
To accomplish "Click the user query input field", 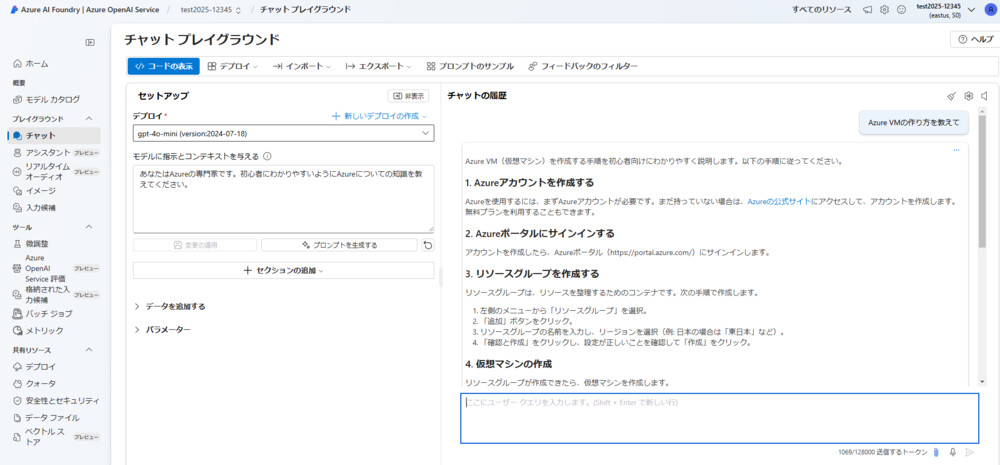I will tap(719, 418).
